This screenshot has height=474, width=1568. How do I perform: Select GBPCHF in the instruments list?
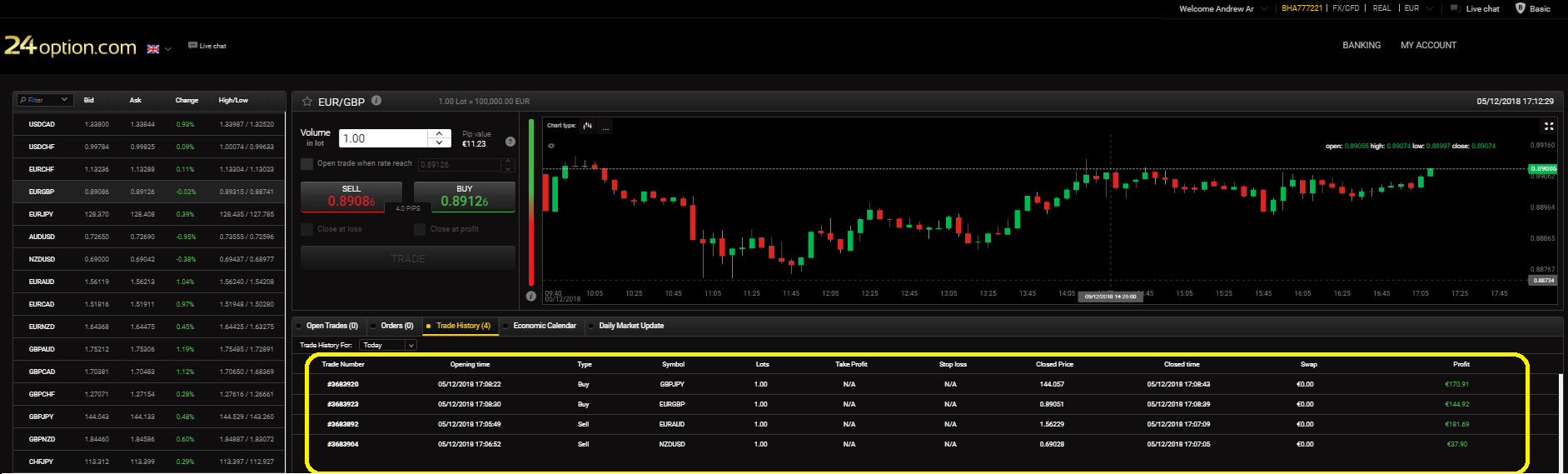150,394
